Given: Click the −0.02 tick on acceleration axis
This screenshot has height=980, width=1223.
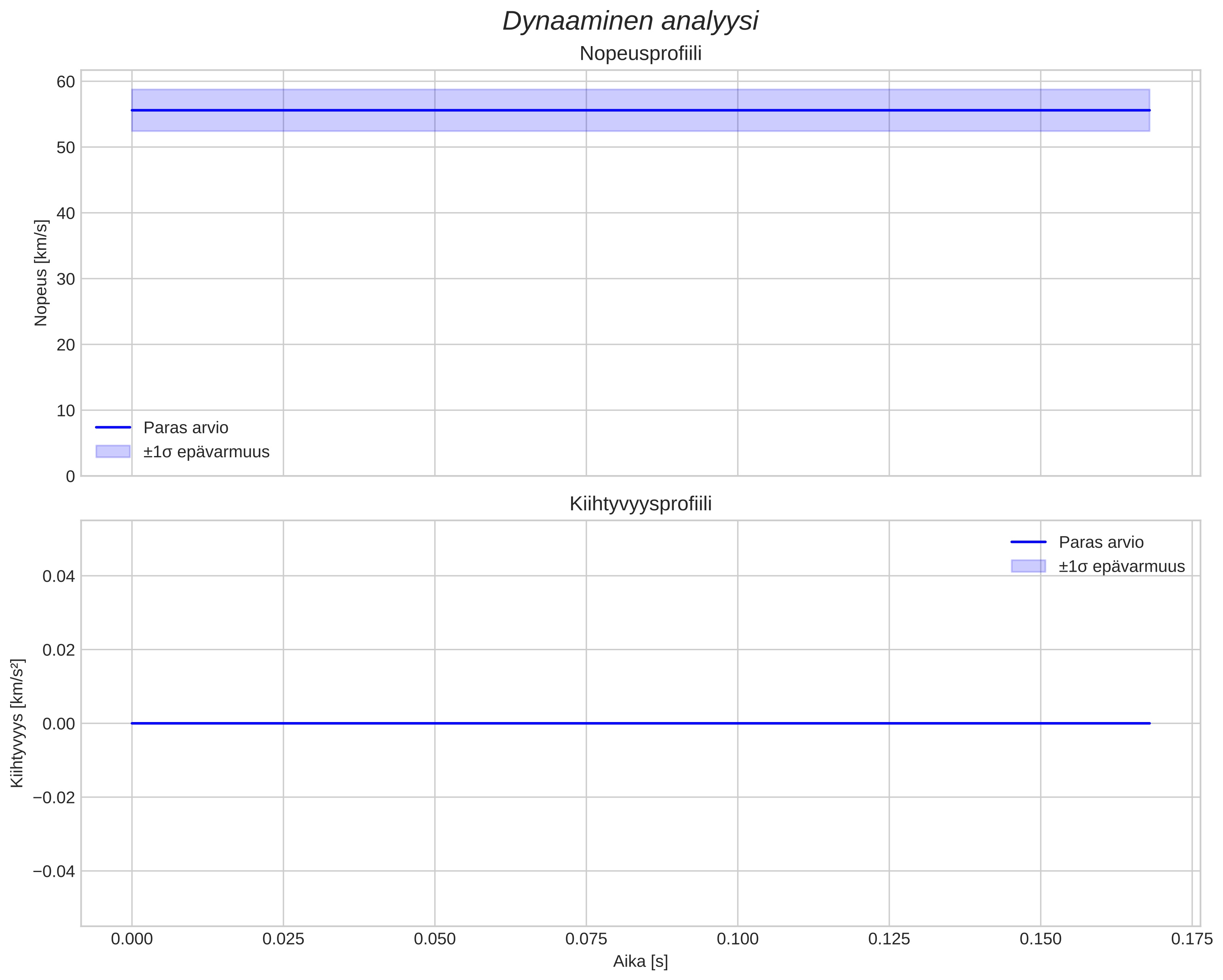Looking at the screenshot, I should (x=54, y=797).
